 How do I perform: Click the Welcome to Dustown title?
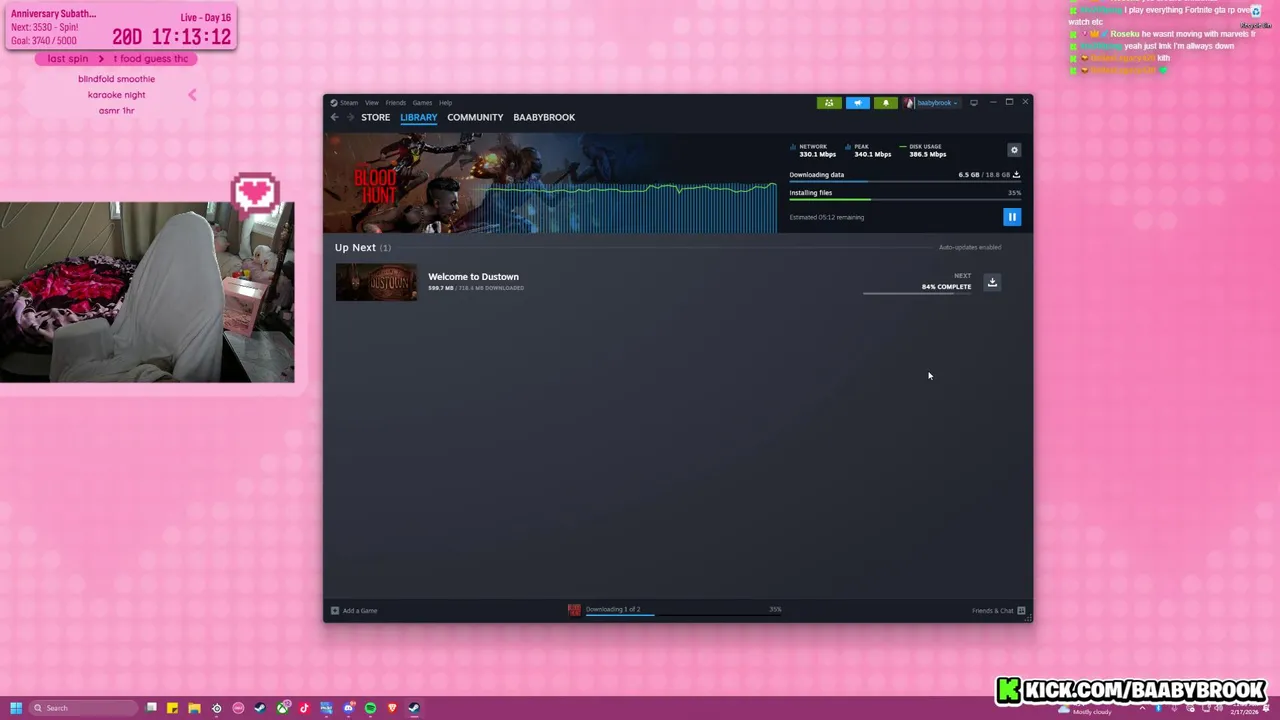pyautogui.click(x=473, y=277)
